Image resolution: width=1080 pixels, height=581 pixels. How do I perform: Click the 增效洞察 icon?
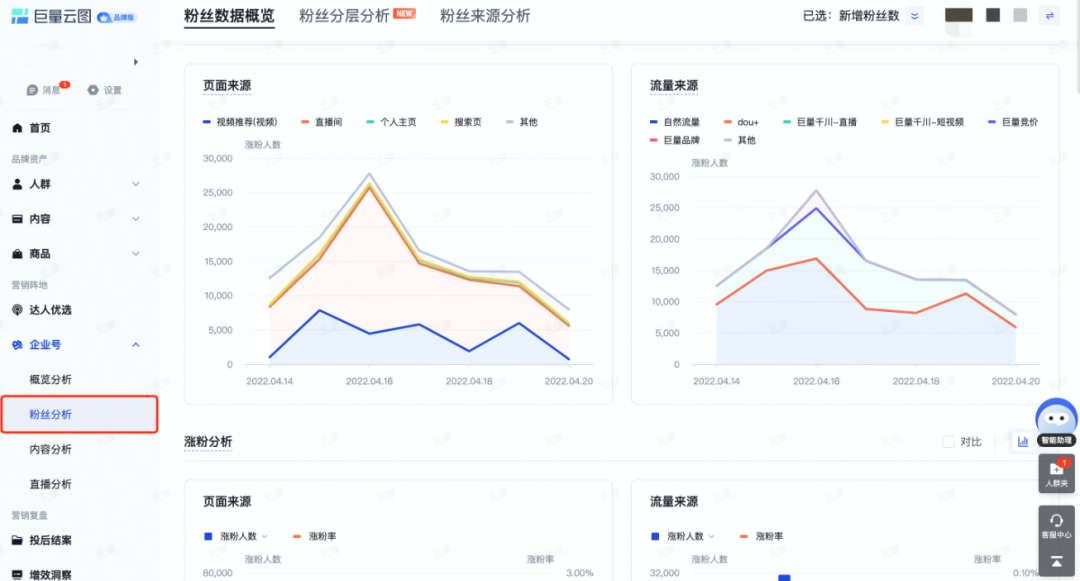point(17,575)
